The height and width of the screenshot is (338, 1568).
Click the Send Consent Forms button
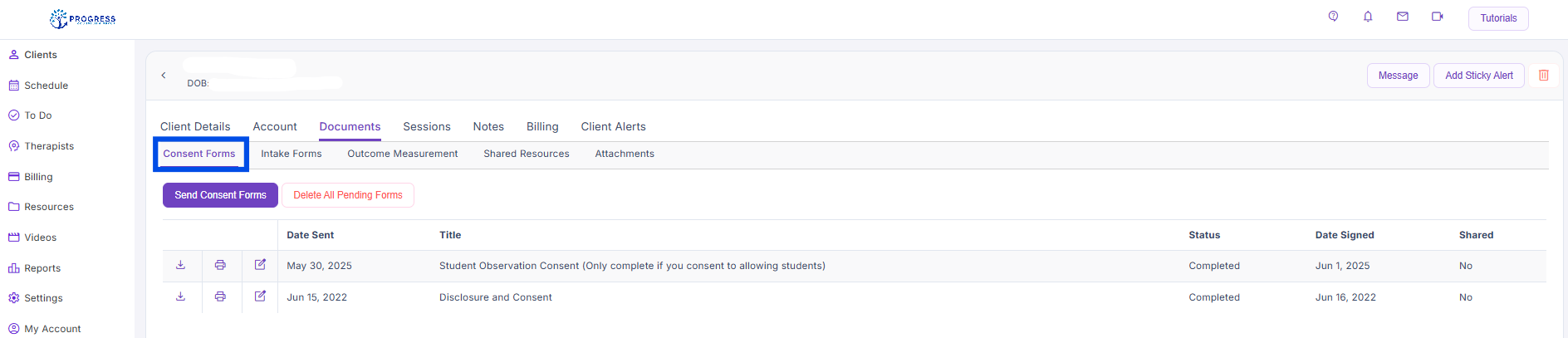(x=220, y=195)
